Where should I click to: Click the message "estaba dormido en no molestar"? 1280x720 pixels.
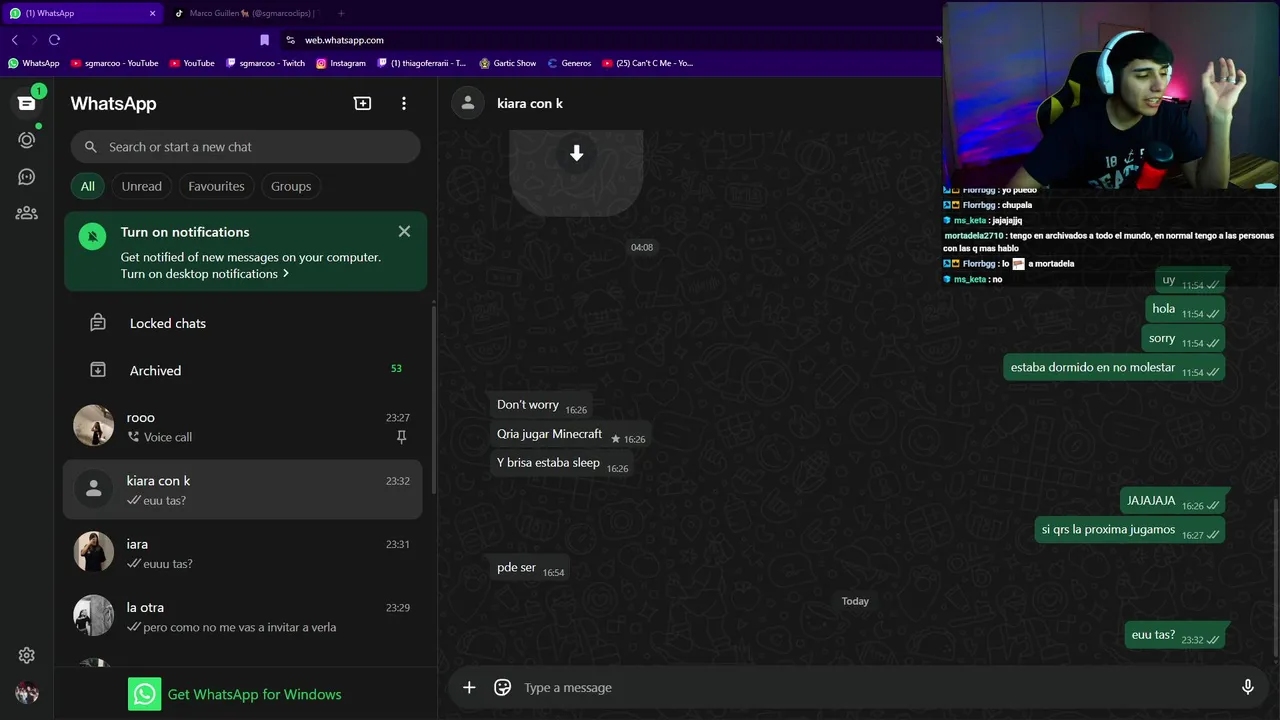click(1114, 368)
